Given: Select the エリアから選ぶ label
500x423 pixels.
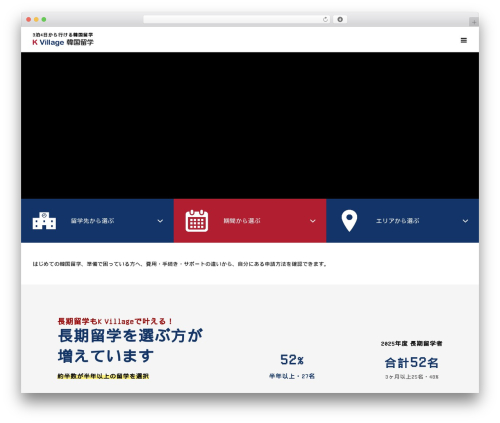Looking at the screenshot, I should 398,221.
